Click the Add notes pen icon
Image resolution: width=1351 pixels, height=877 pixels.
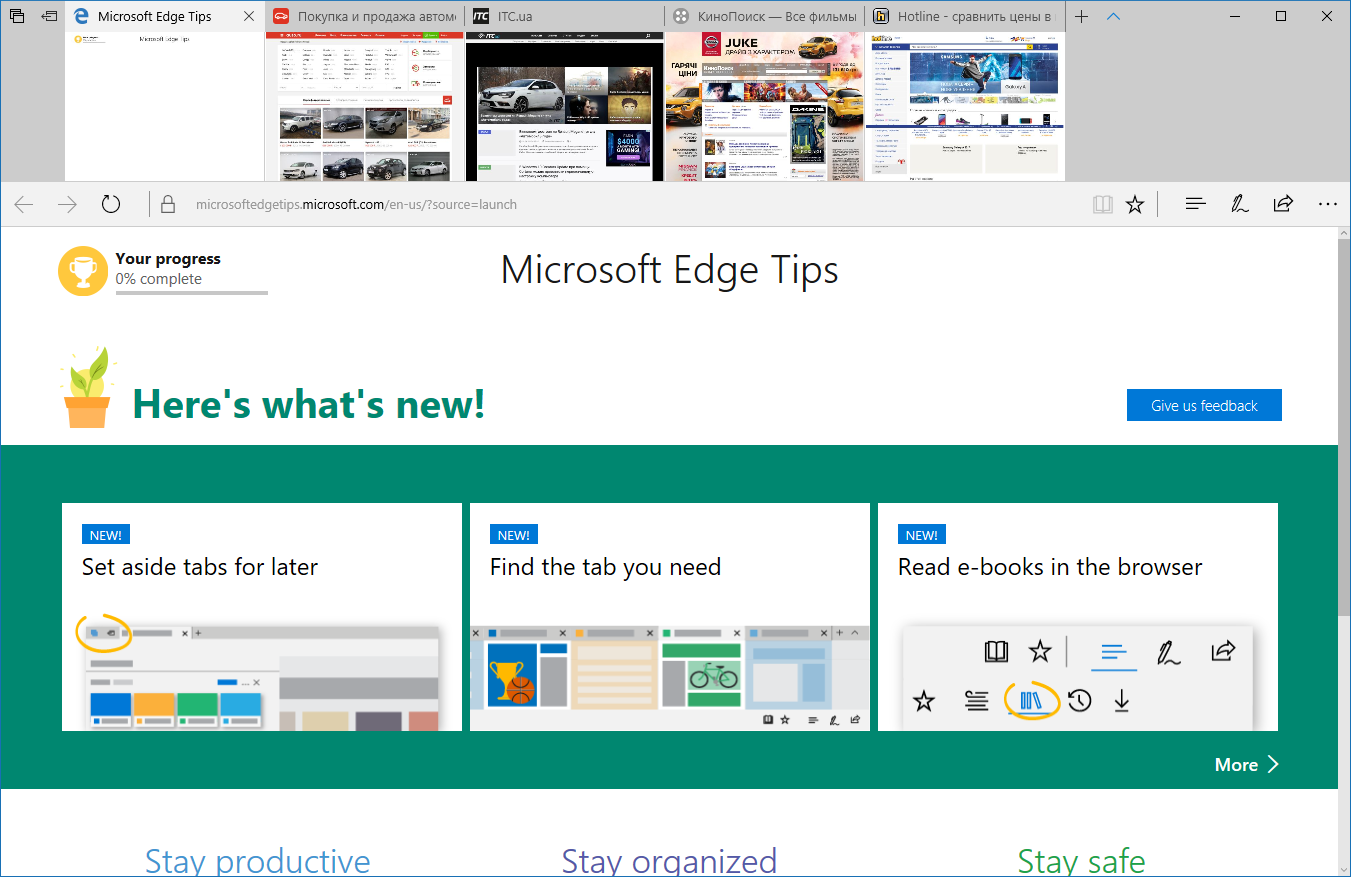pyautogui.click(x=1239, y=205)
